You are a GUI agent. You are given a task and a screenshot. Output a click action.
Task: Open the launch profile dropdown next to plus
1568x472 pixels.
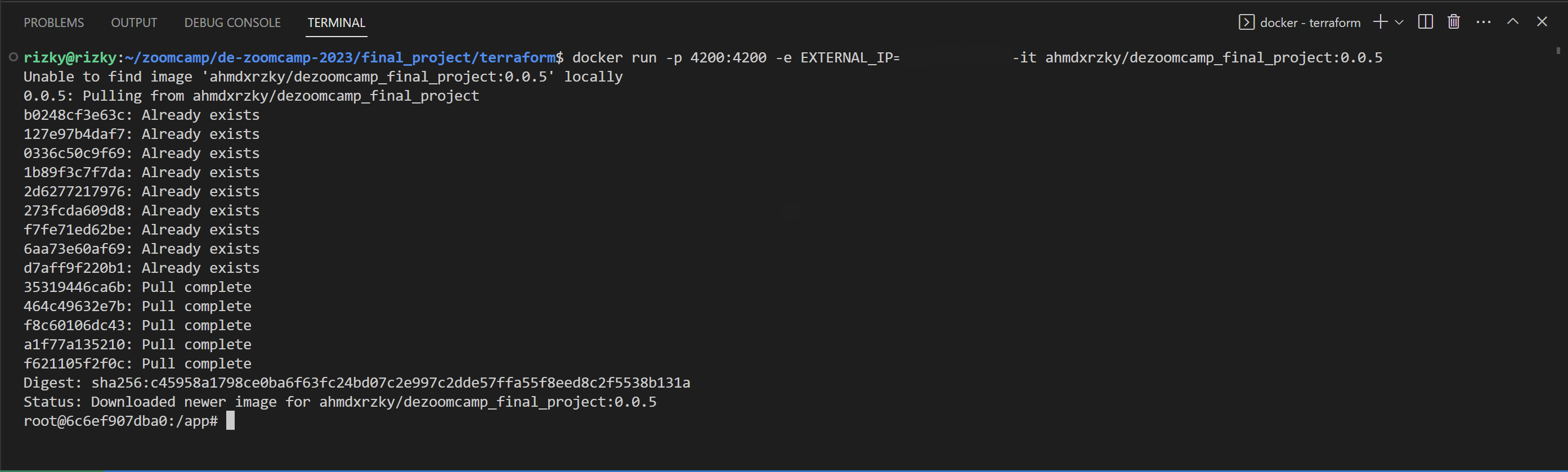point(1398,21)
